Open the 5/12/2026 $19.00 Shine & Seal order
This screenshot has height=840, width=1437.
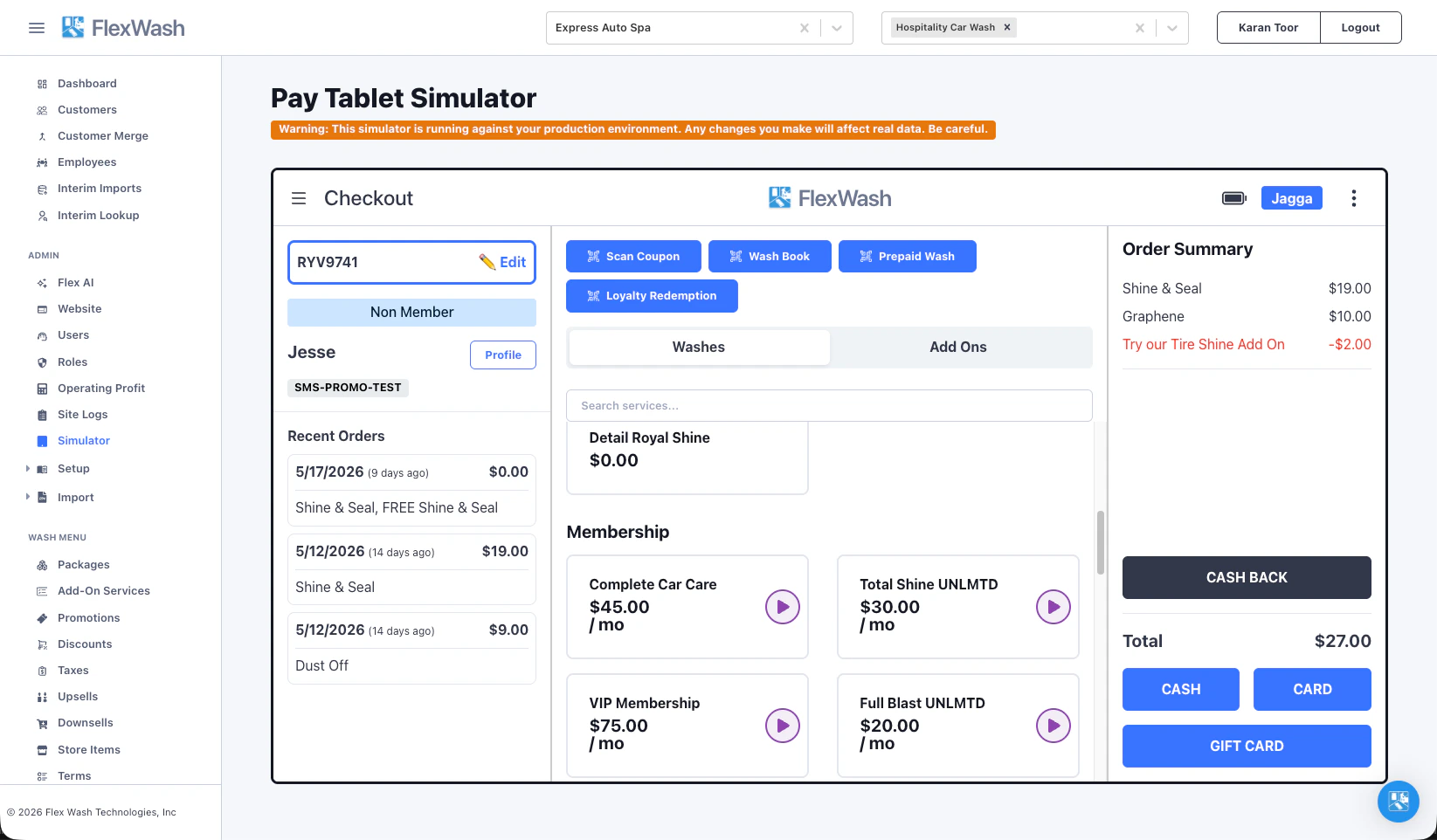(411, 569)
